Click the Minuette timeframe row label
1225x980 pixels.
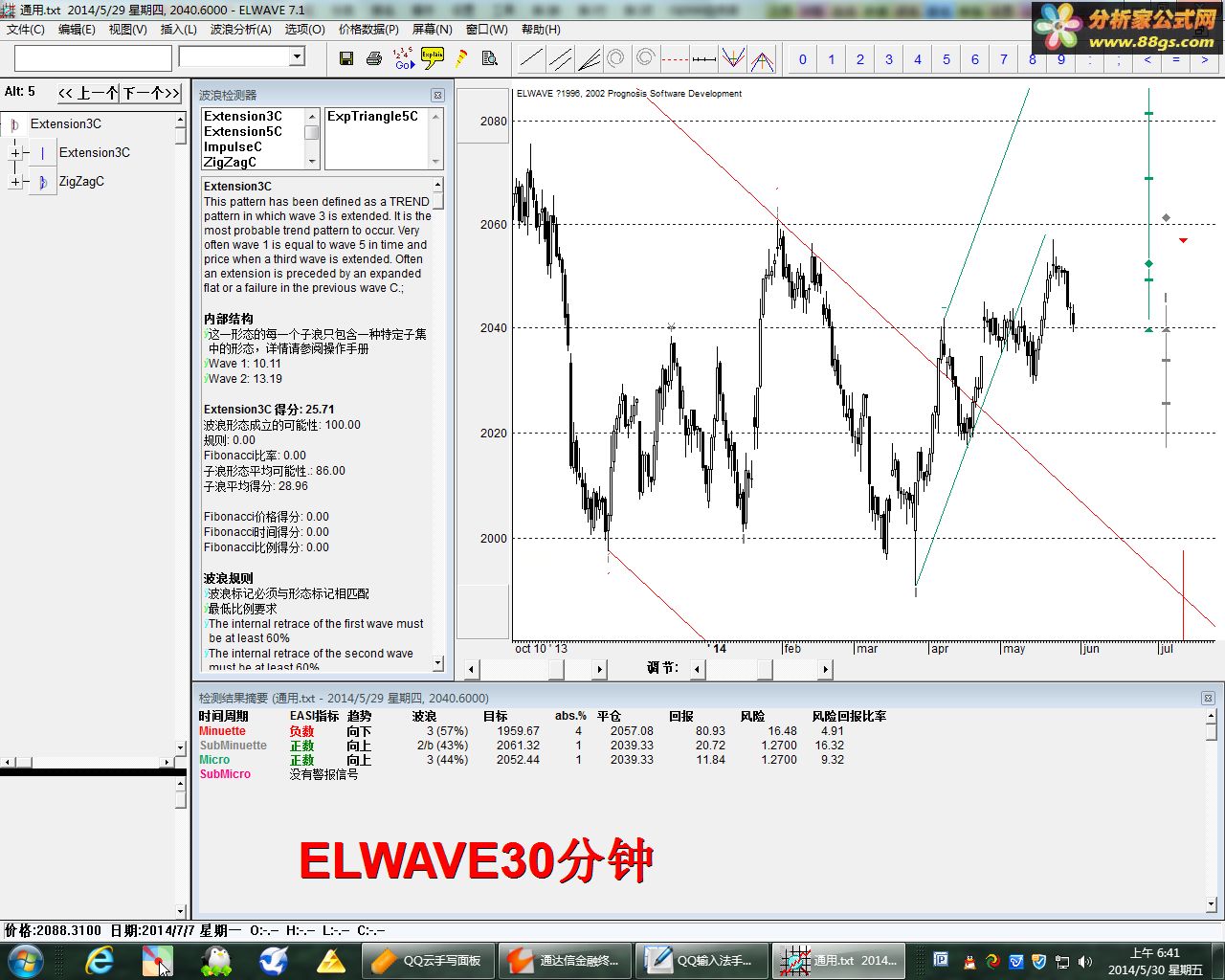click(222, 731)
